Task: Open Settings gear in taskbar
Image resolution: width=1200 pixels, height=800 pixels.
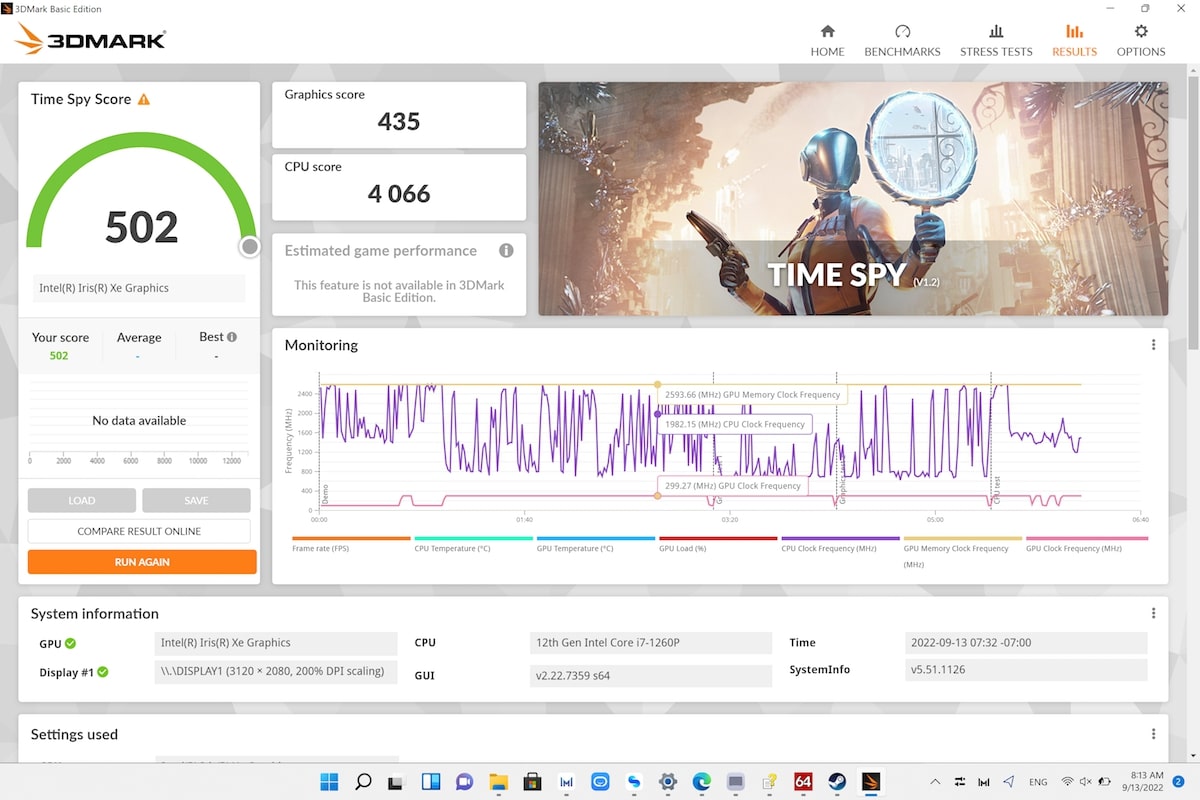Action: 667,781
